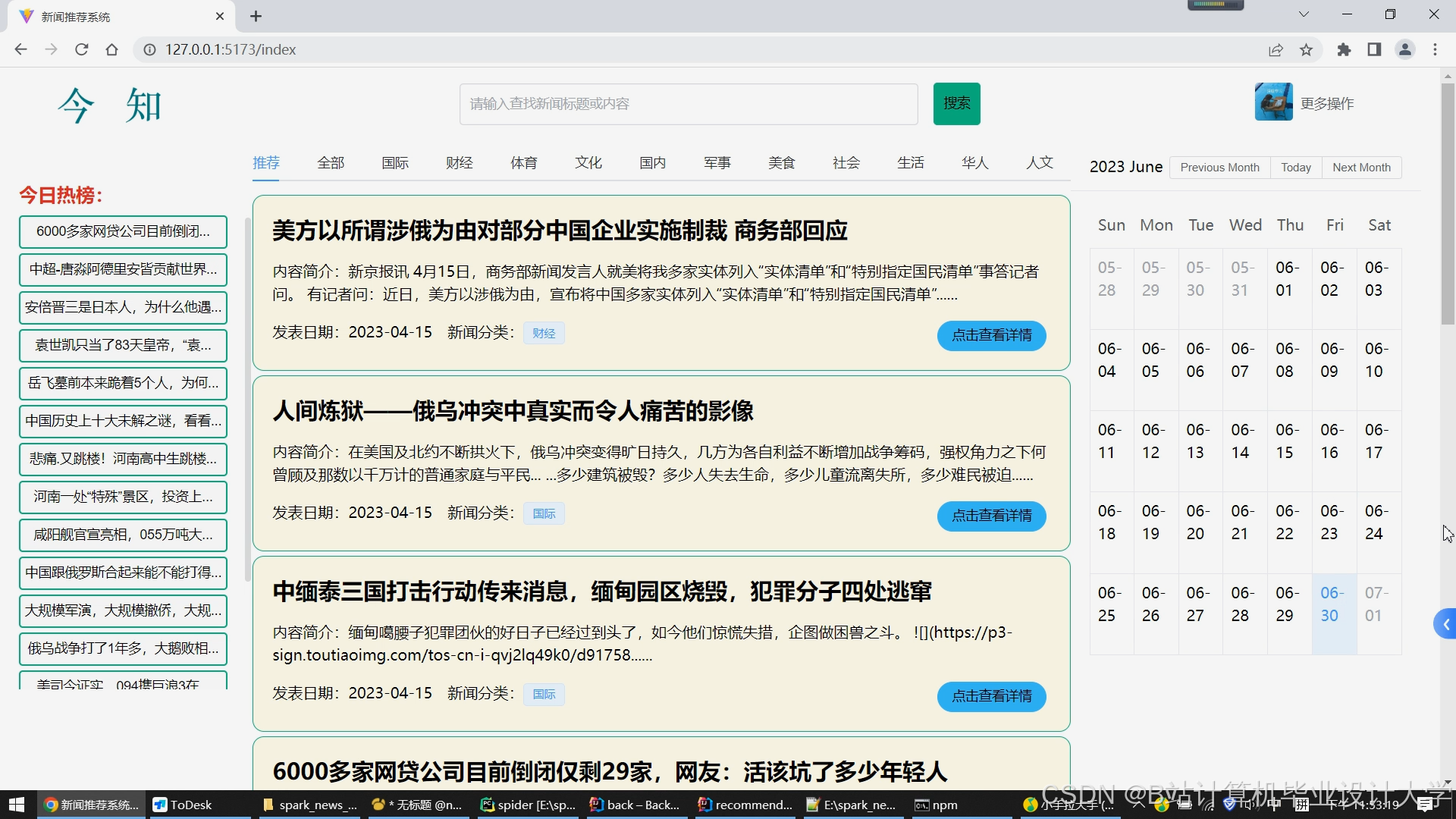The image size is (1456, 819).
Task: Switch to the 财经 news tab
Action: pos(459,162)
